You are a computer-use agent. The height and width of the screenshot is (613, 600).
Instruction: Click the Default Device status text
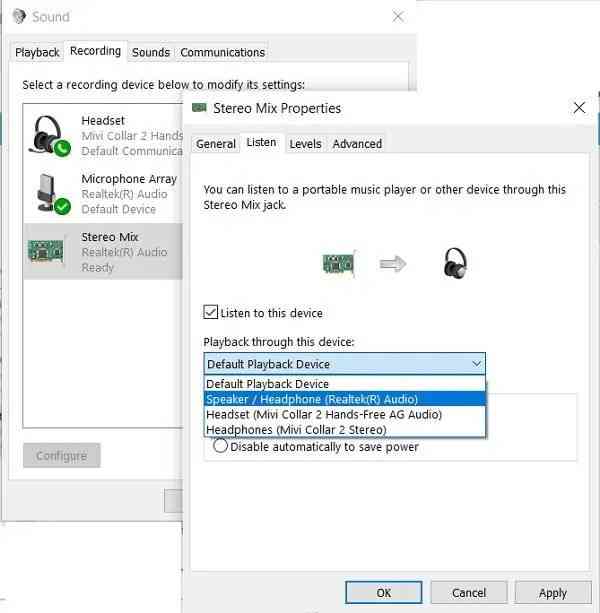(x=118, y=209)
